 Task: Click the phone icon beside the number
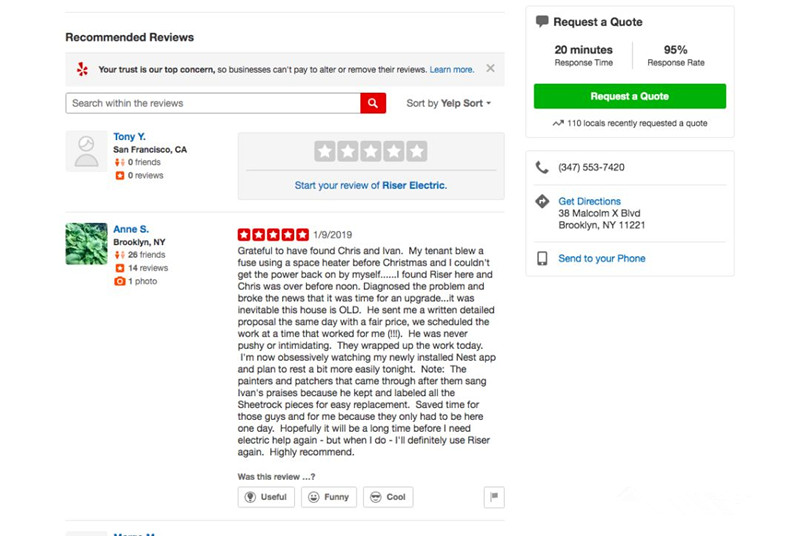[x=542, y=167]
